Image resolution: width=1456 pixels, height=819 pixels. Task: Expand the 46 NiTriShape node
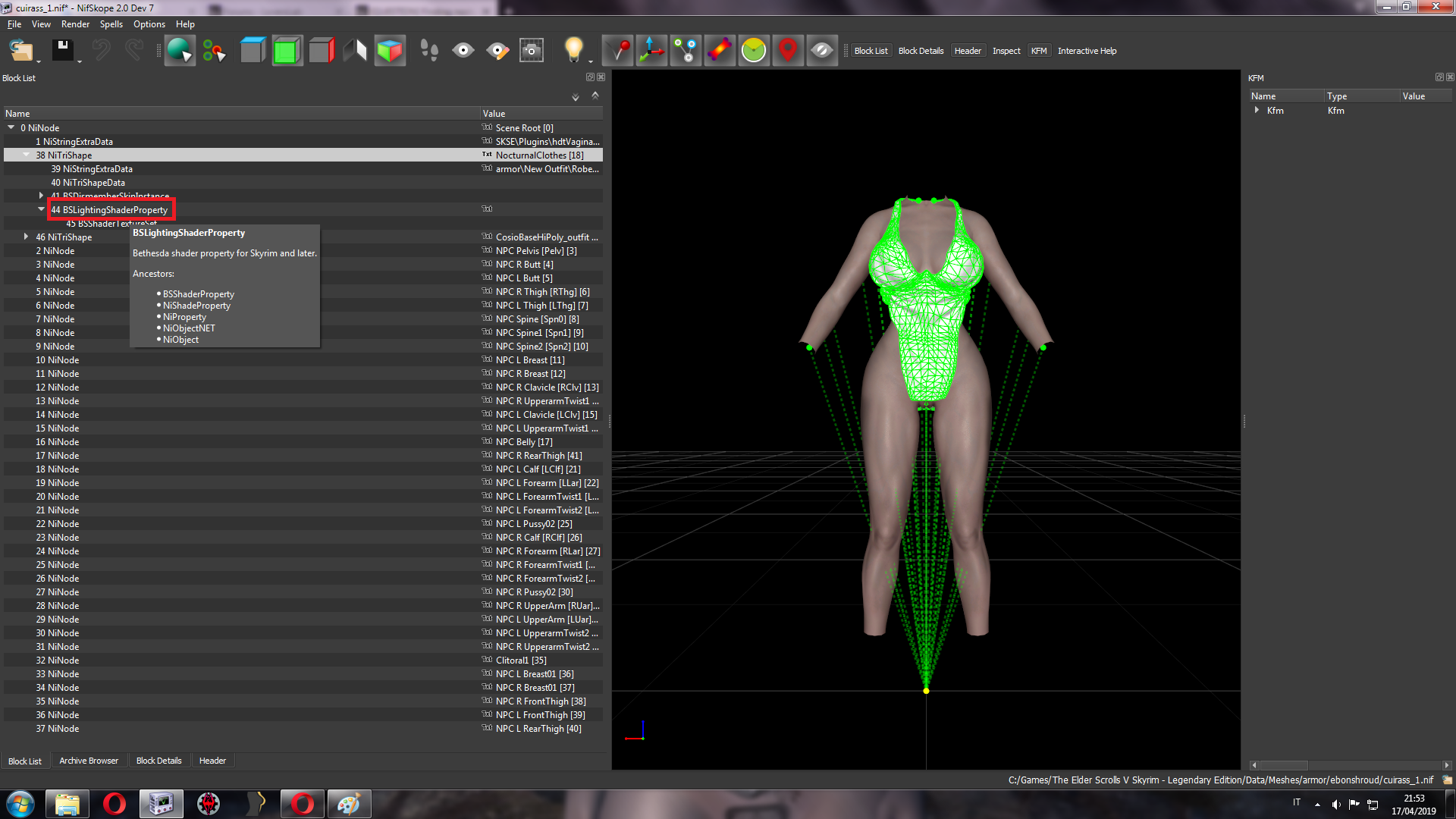(27, 237)
